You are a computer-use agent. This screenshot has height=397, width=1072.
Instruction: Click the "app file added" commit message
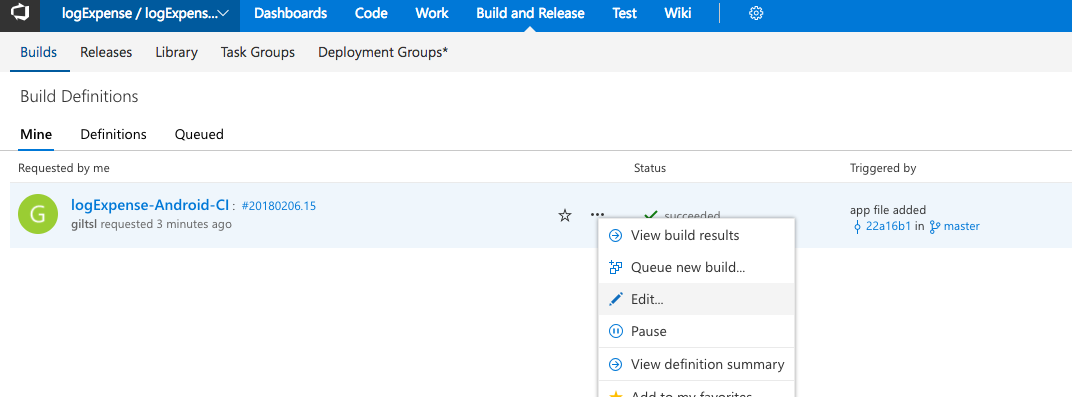point(887,210)
